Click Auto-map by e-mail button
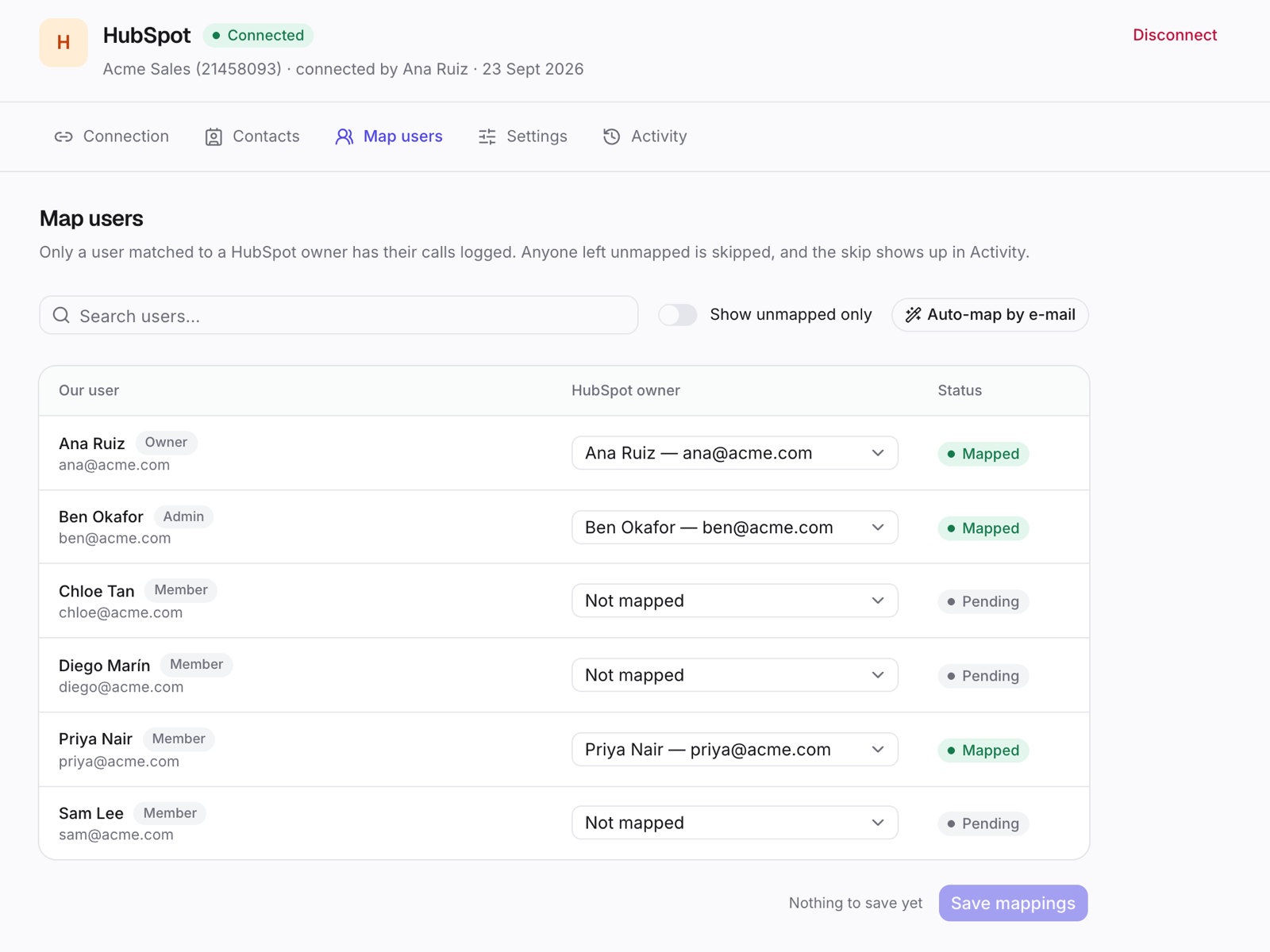 991,315
